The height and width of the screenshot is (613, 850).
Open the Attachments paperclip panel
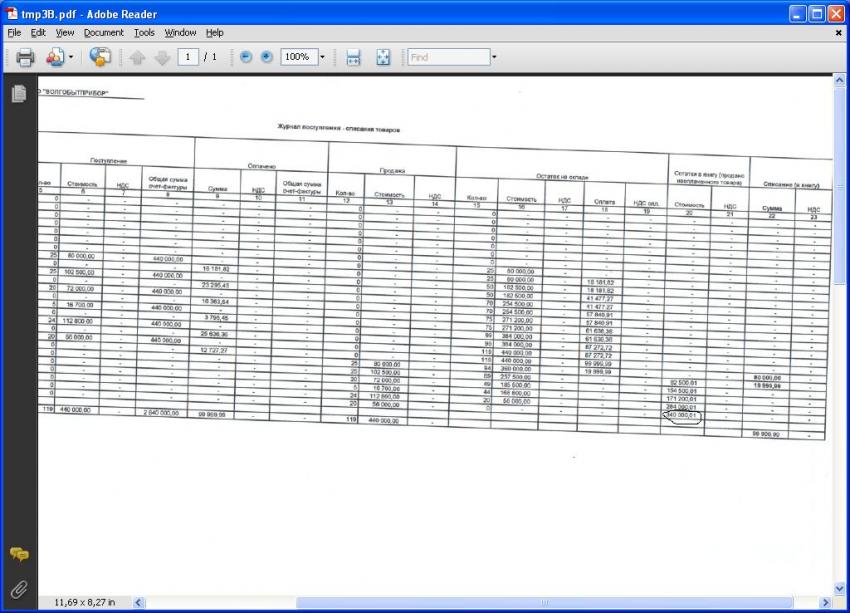tap(18, 588)
